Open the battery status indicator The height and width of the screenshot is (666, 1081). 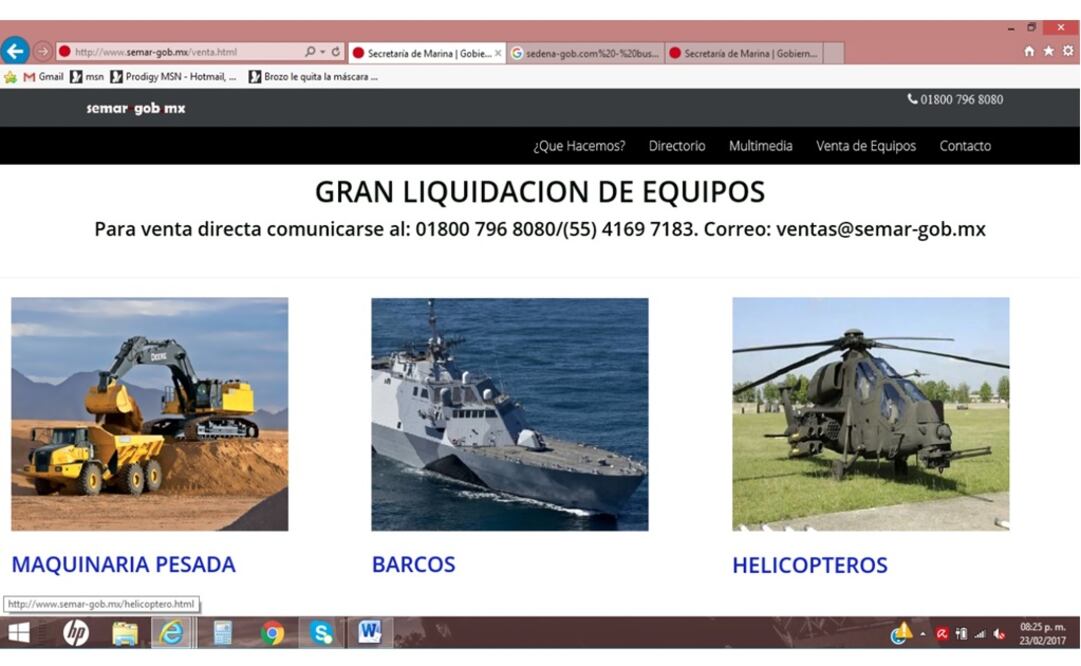tap(962, 633)
